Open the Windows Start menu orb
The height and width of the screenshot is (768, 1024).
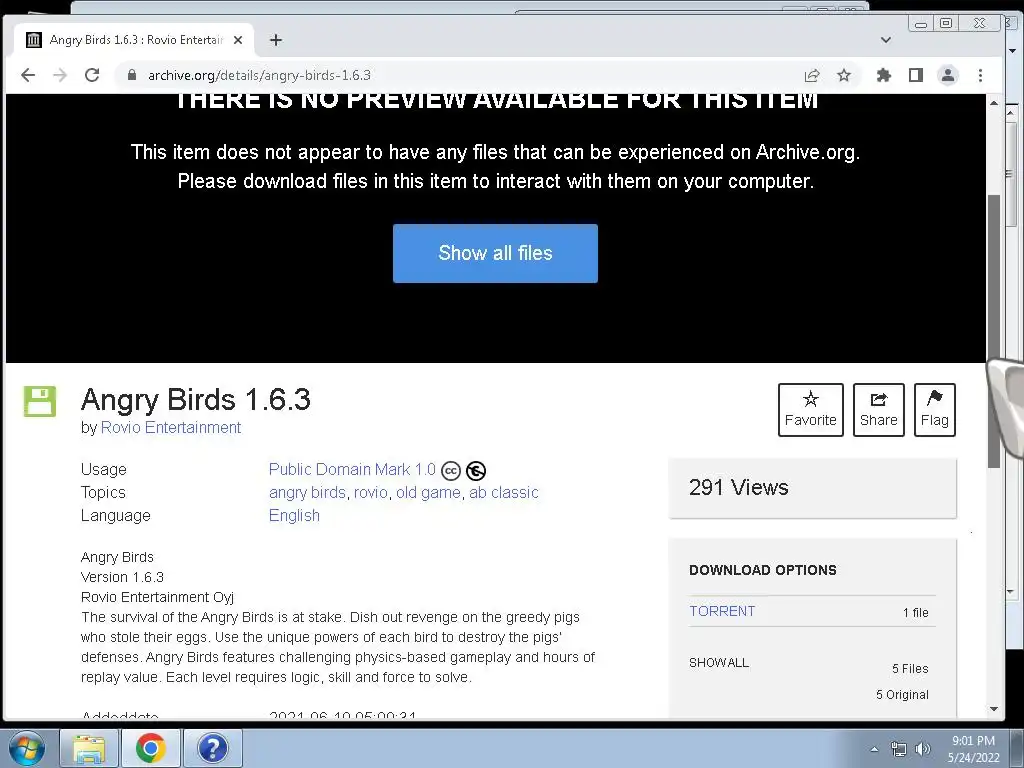(x=27, y=748)
